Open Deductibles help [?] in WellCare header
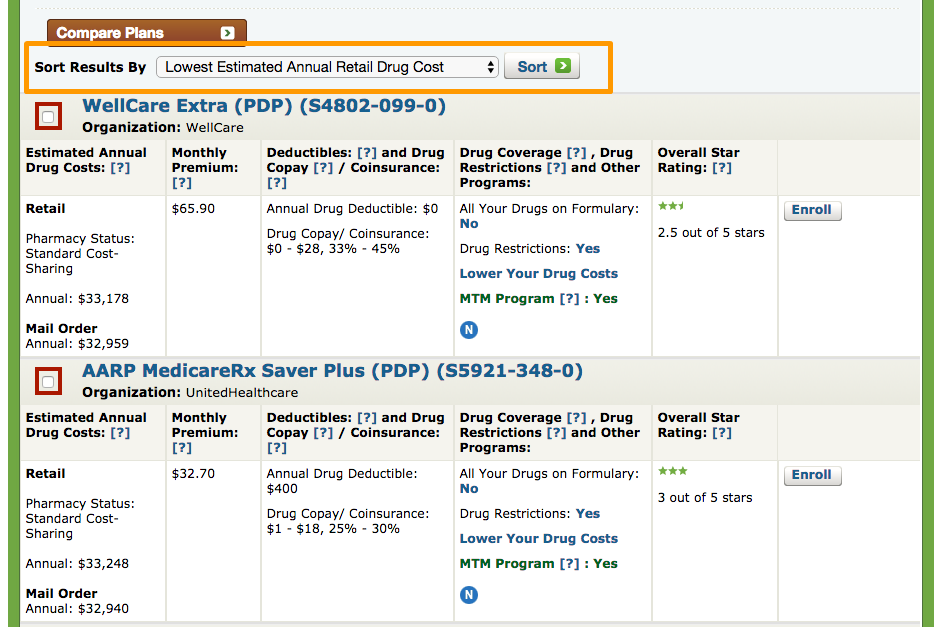The image size is (941, 627). click(x=367, y=153)
